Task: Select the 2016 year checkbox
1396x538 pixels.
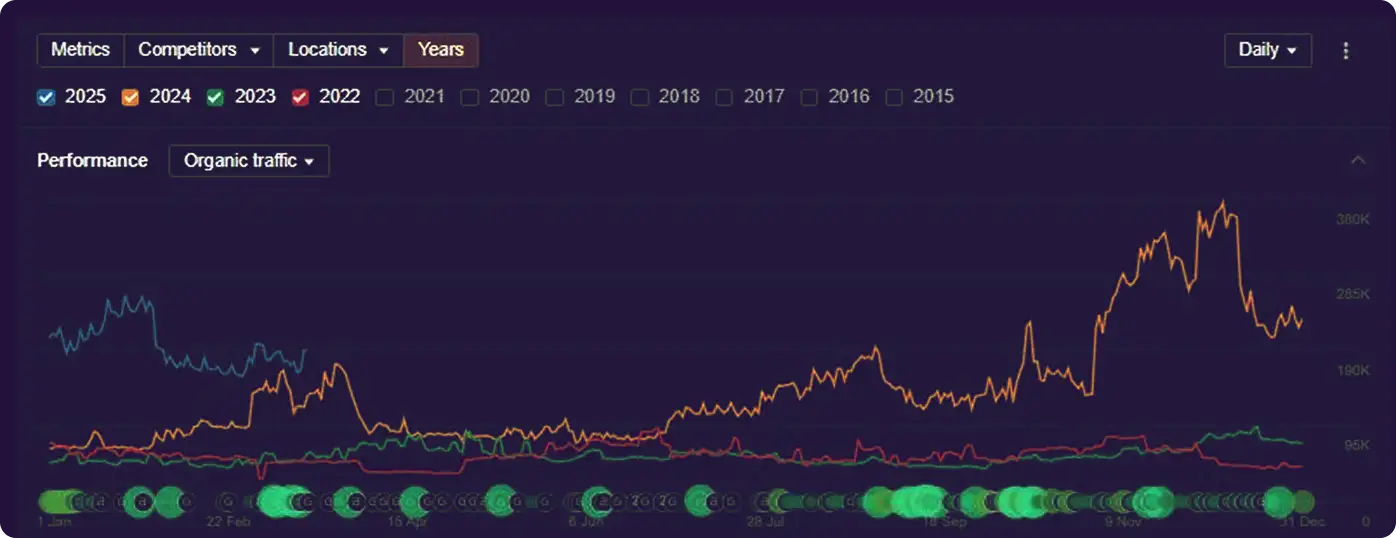Action: [x=810, y=97]
